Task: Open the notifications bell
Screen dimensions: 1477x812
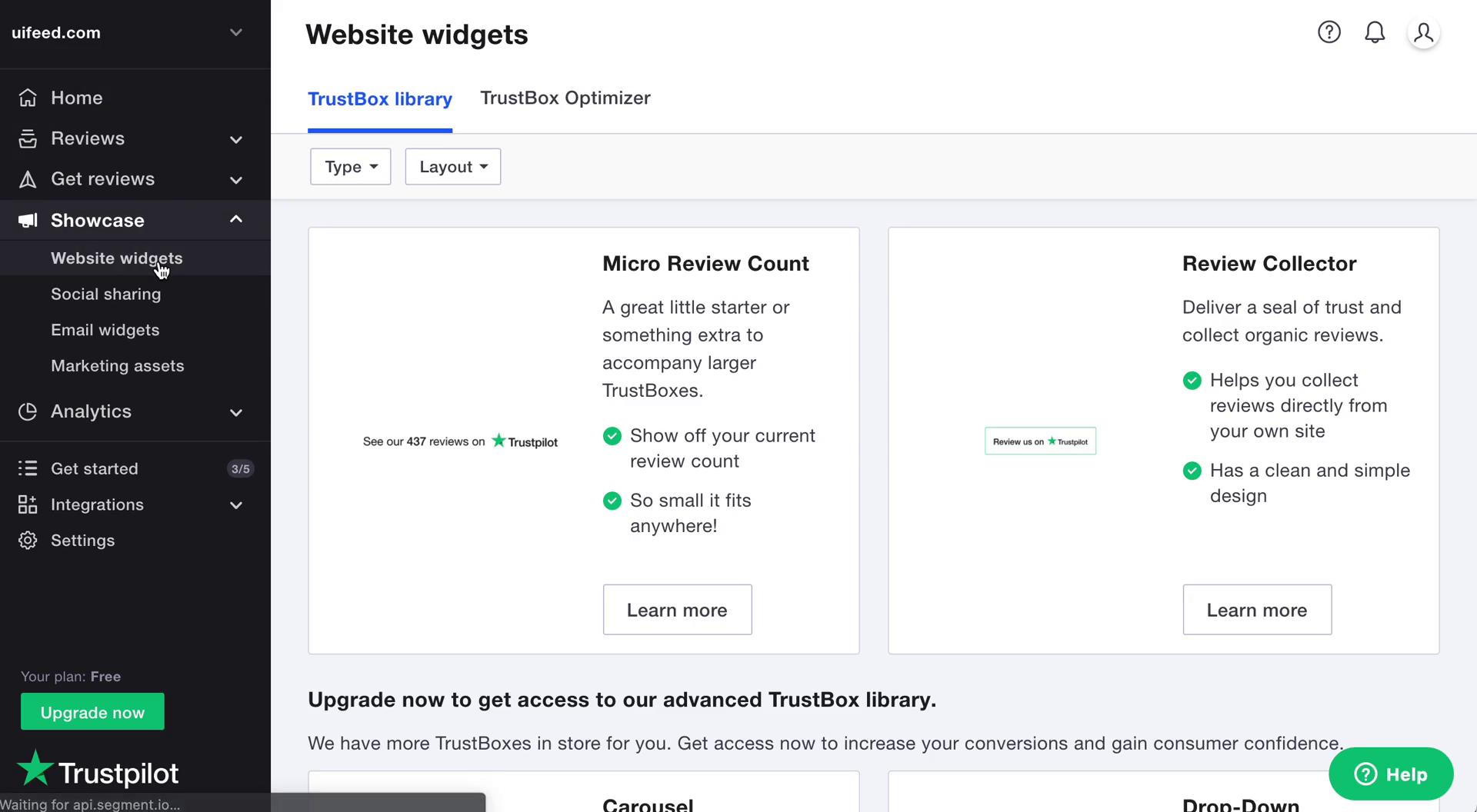Action: [x=1375, y=32]
